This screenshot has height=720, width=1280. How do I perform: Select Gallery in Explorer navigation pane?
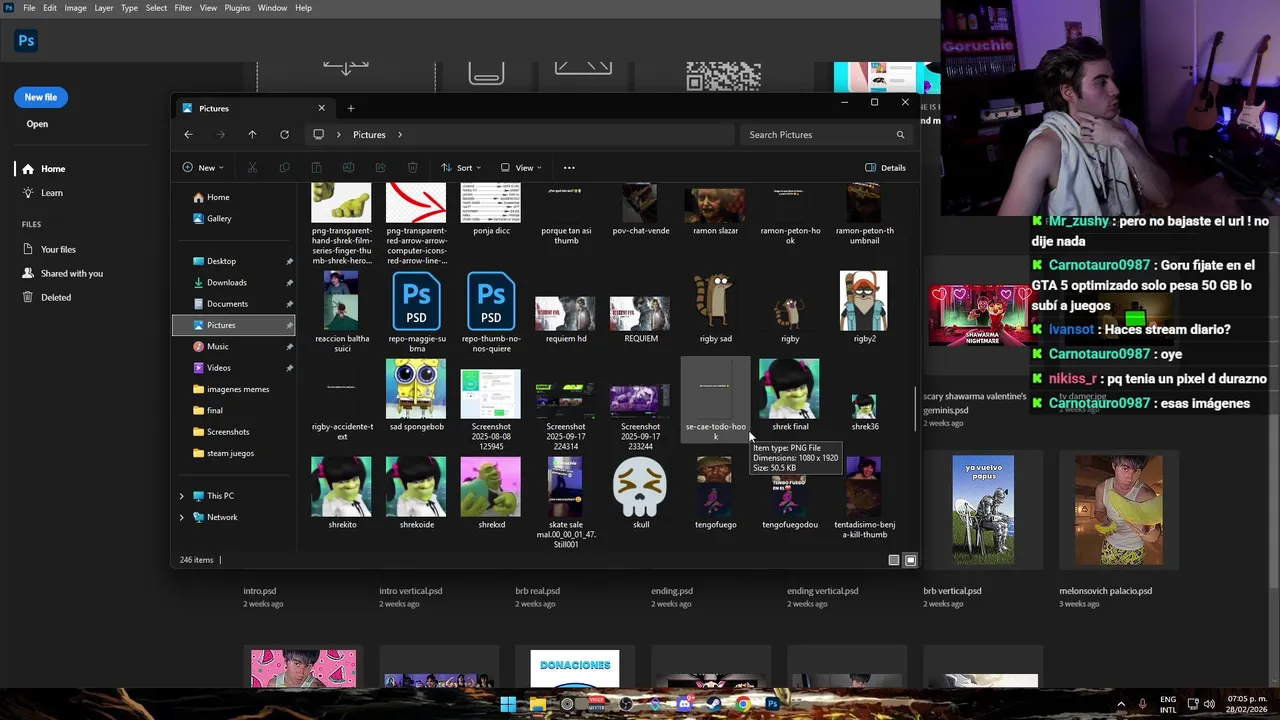(x=219, y=218)
